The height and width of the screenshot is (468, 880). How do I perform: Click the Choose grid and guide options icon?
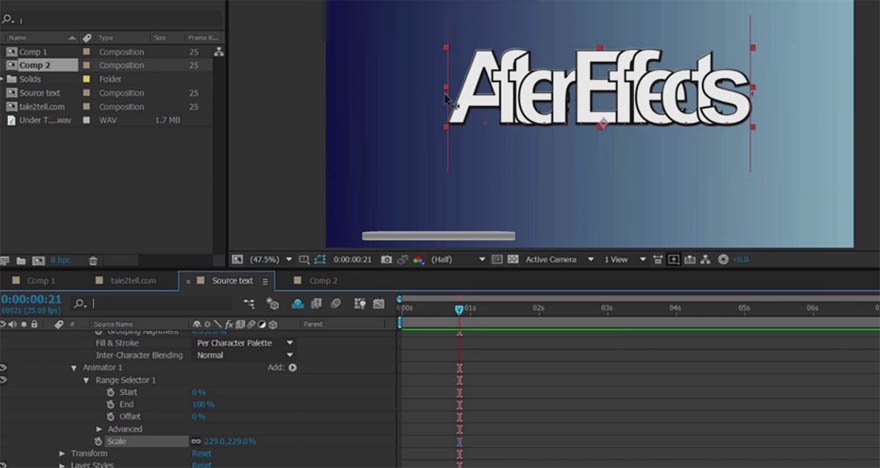[x=304, y=259]
